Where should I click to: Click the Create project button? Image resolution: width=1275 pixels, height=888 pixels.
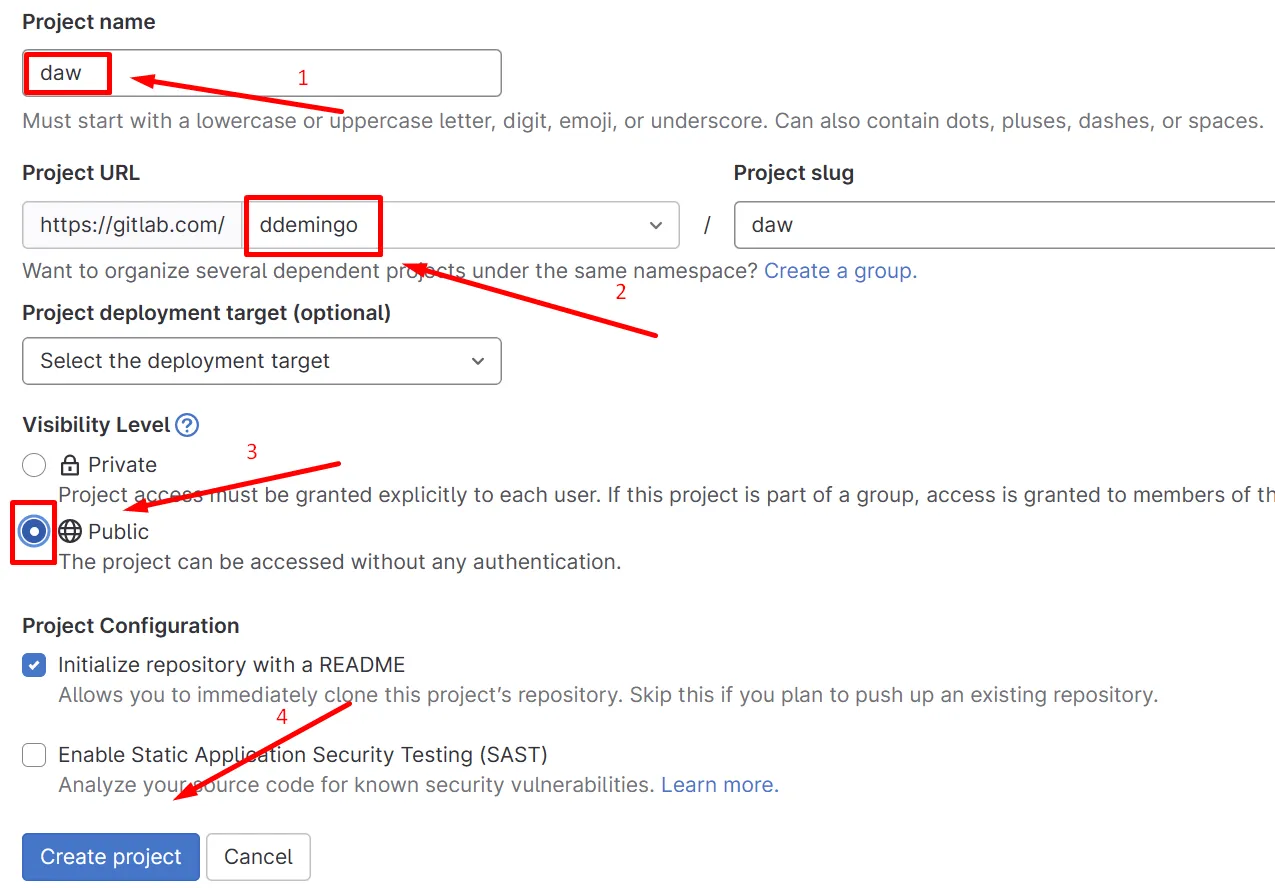pos(111,857)
